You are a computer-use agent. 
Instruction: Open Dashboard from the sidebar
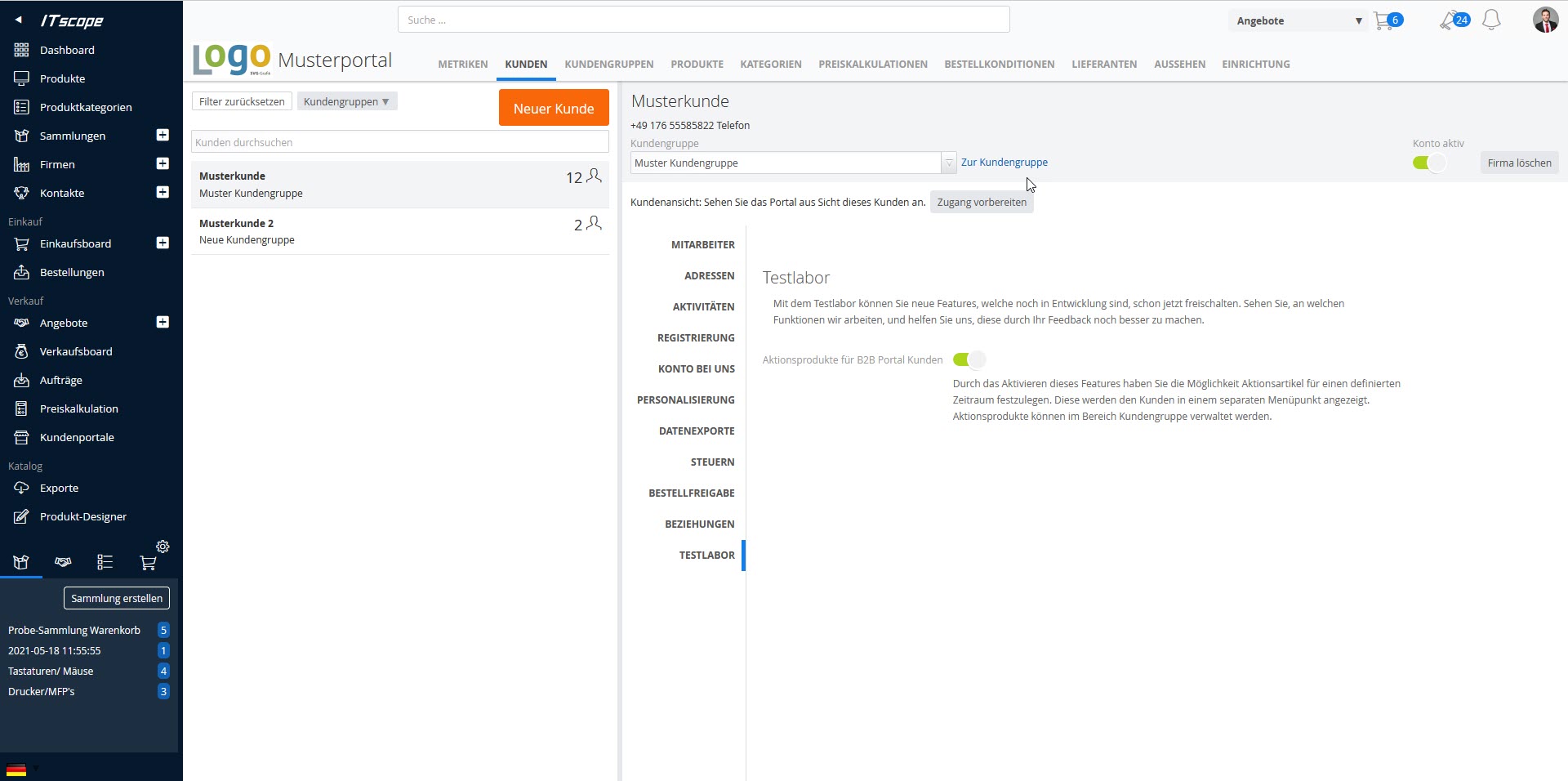67,50
